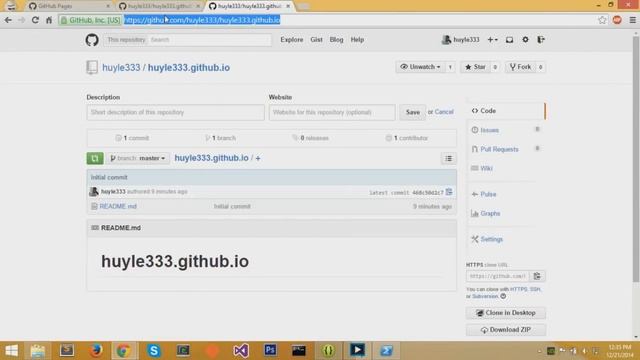Save the description and website

413,112
